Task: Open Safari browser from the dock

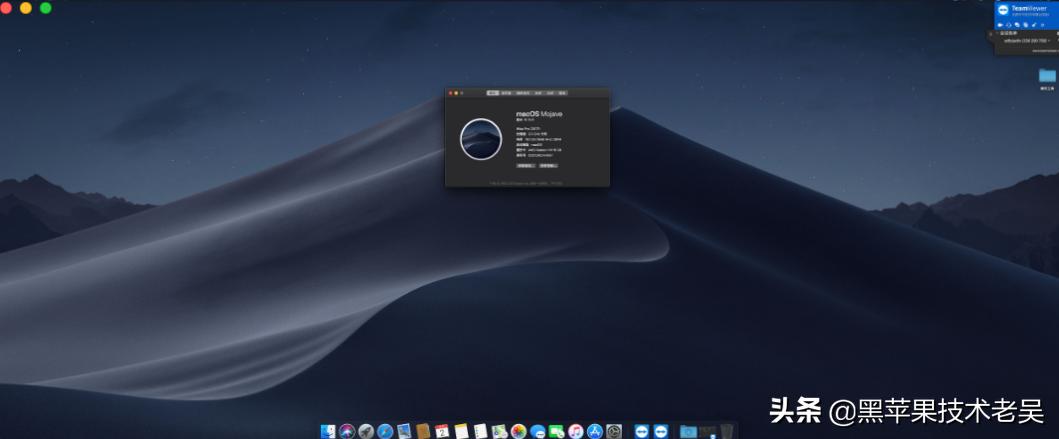Action: [x=385, y=431]
